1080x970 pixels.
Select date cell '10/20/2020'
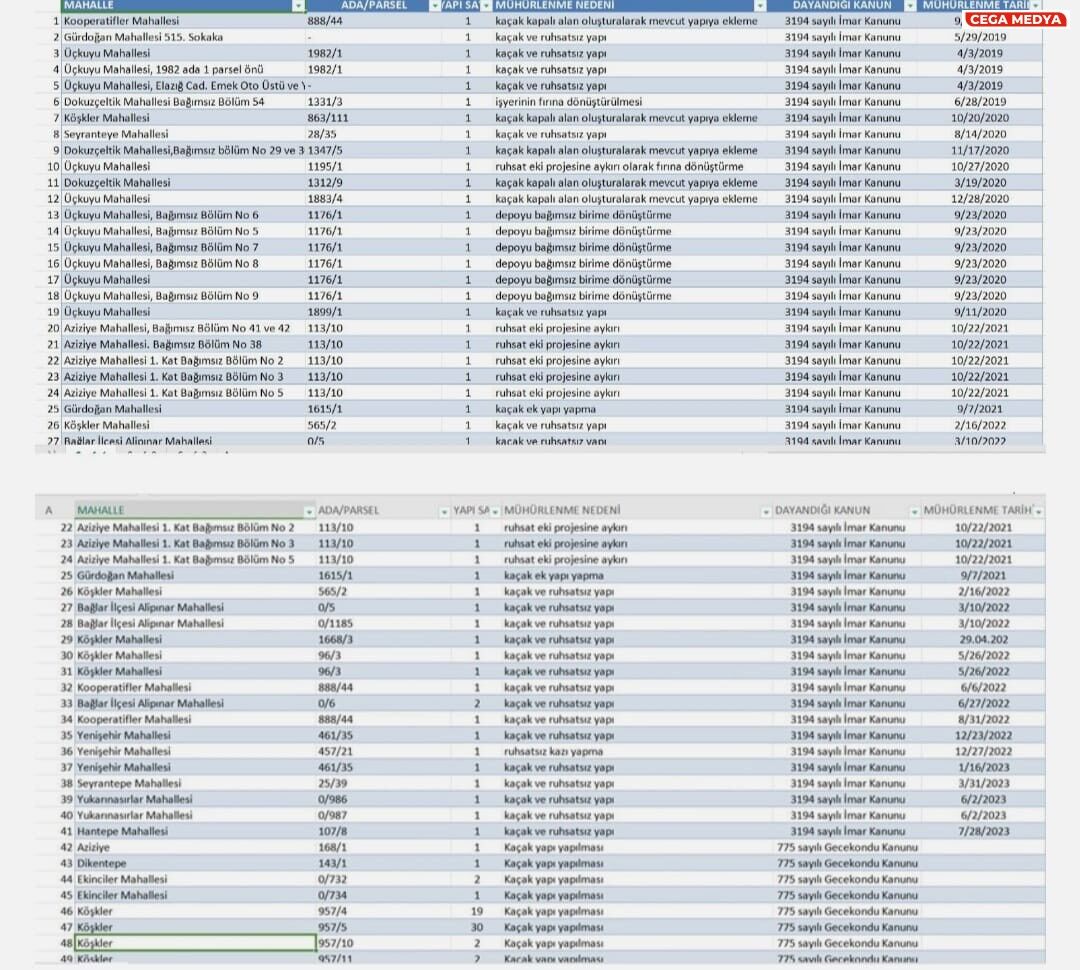pos(980,118)
